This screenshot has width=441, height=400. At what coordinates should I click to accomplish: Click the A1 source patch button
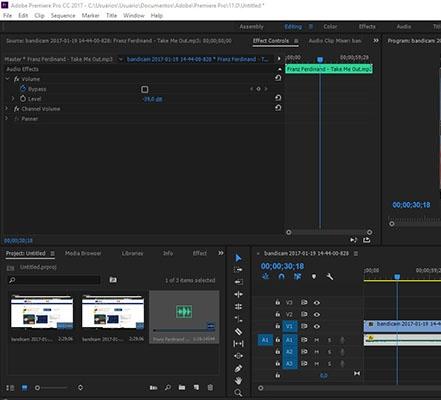pos(265,340)
